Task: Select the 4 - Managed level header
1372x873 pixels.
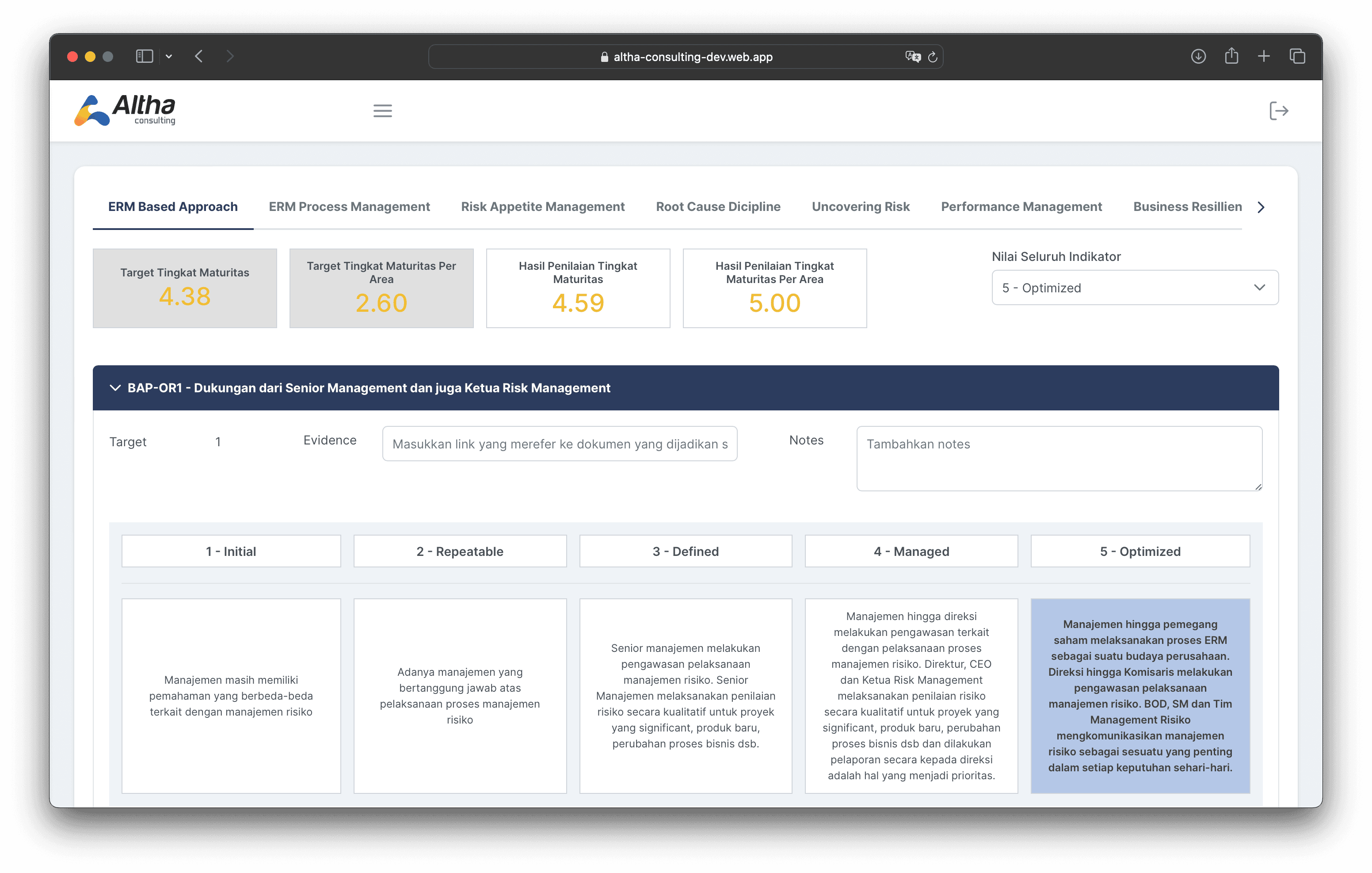Action: [911, 551]
